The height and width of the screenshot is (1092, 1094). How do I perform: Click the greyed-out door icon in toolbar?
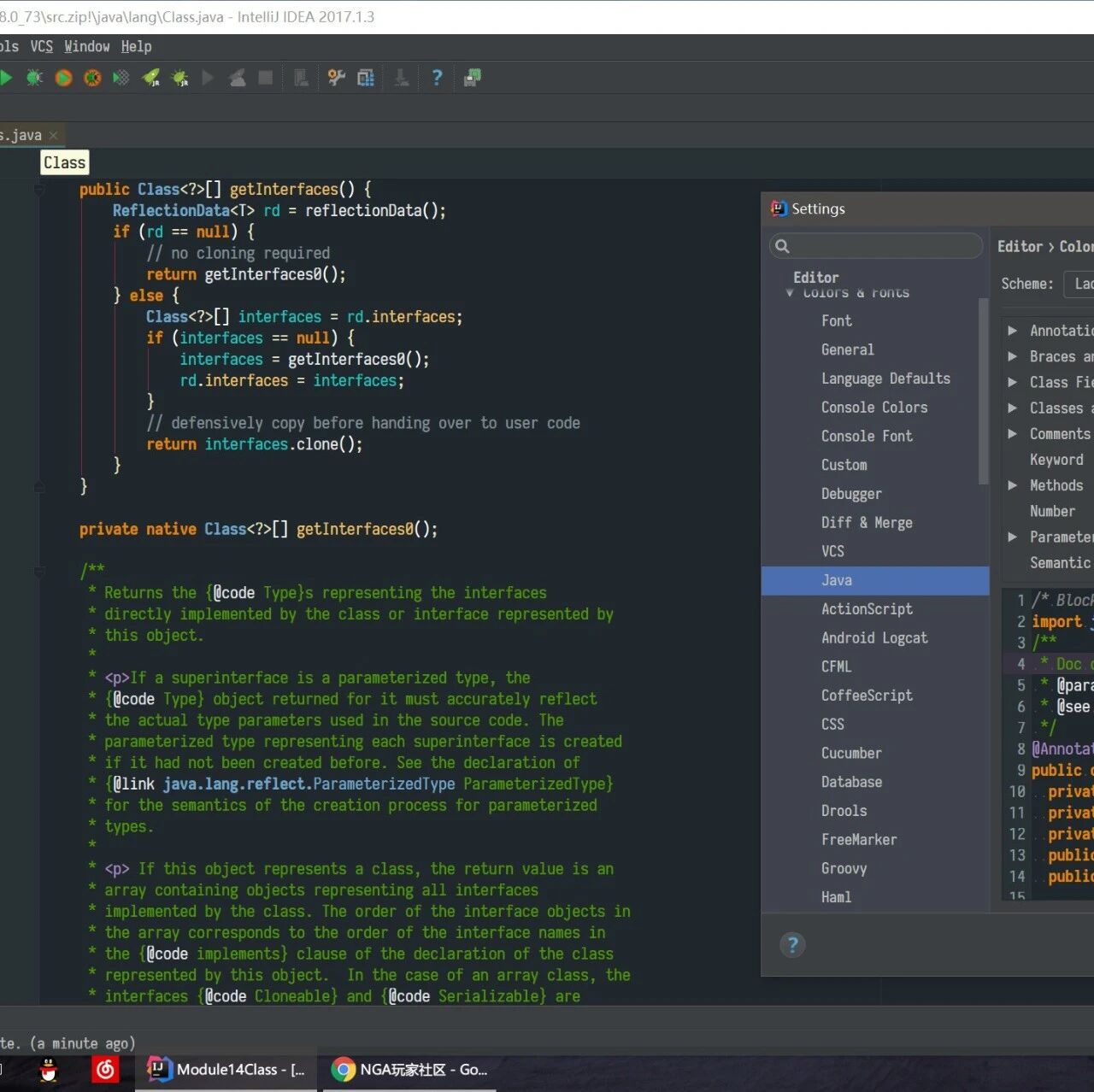[x=301, y=78]
